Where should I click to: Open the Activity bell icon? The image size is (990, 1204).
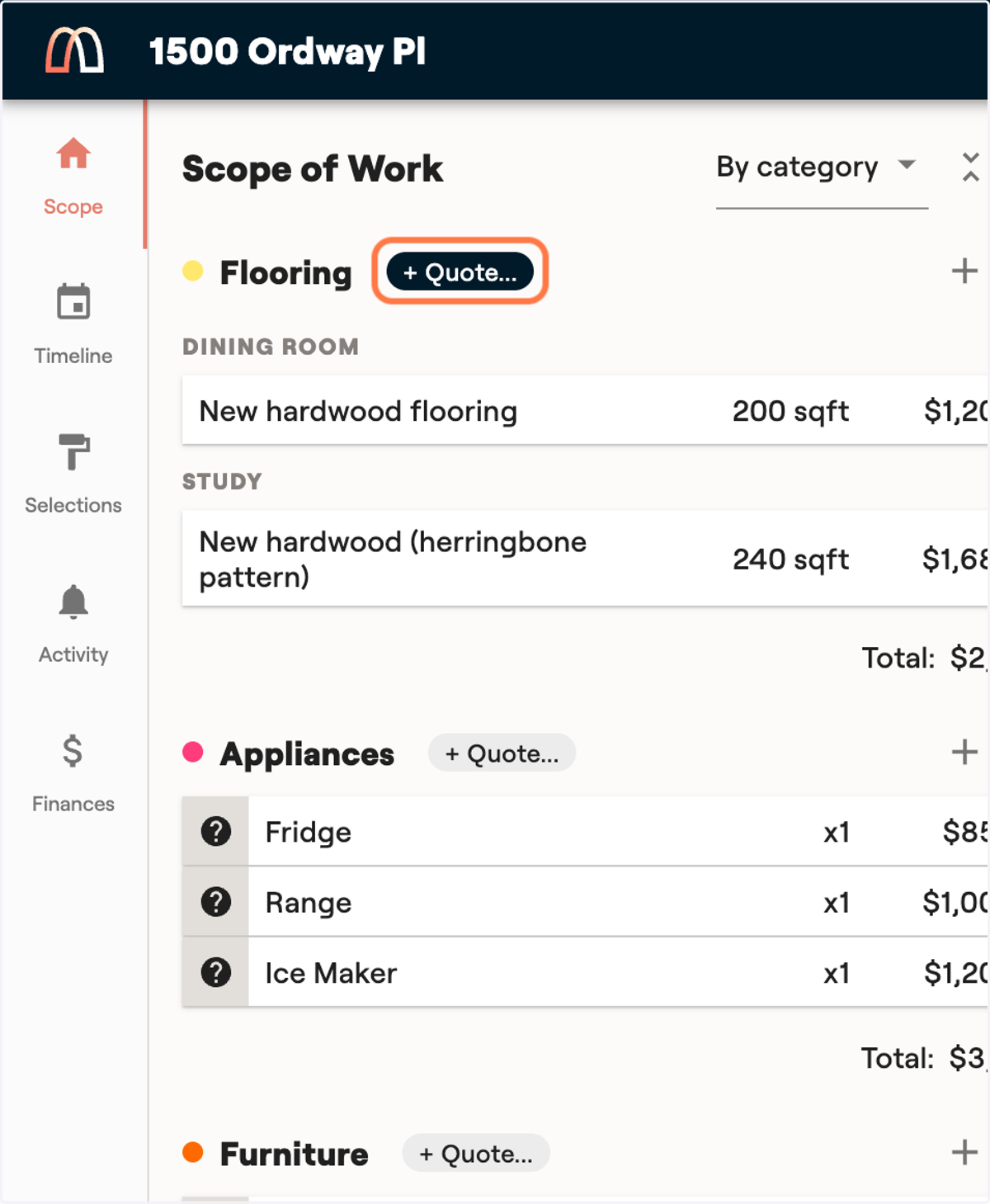[x=73, y=602]
